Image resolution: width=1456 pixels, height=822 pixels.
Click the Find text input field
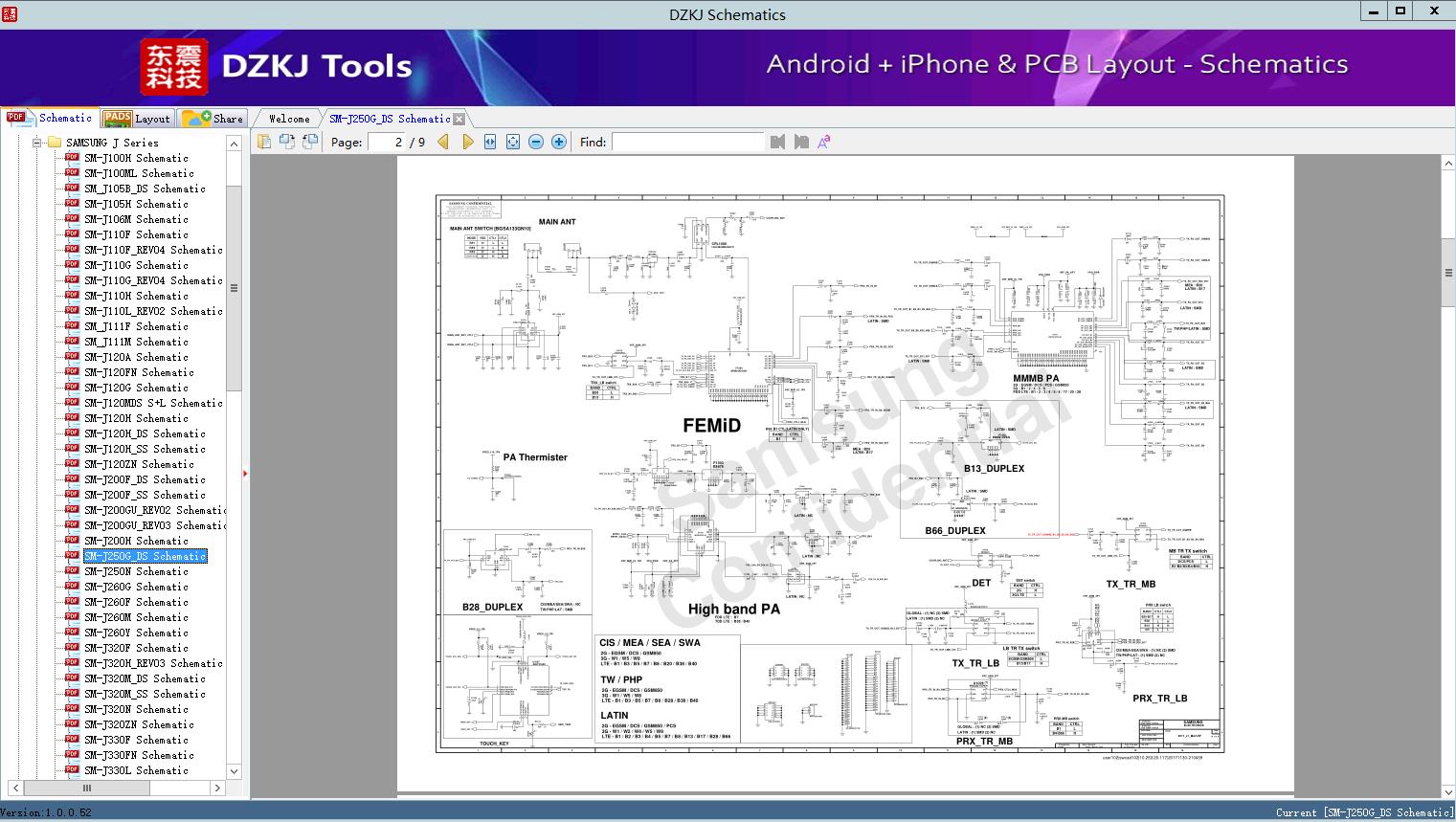coord(687,142)
